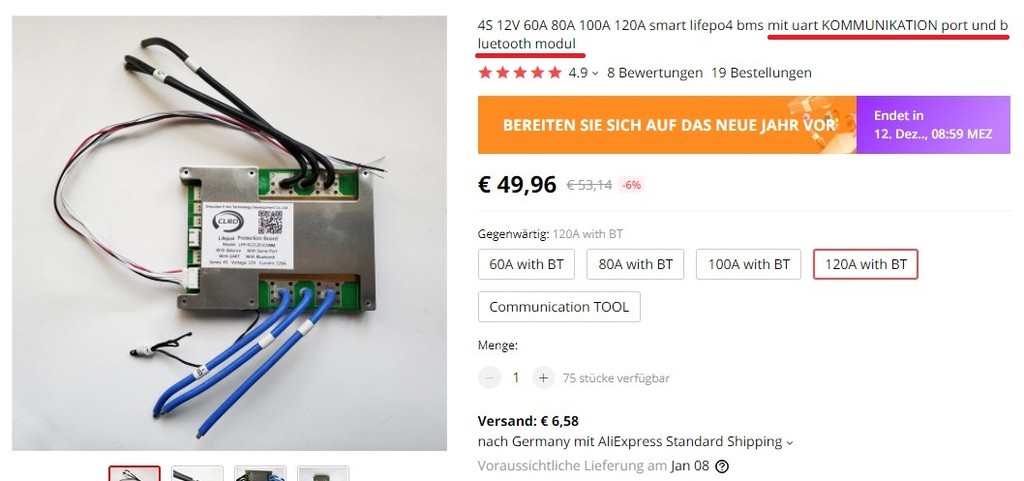
Task: Choose the Communication TOOL option
Action: click(x=559, y=307)
